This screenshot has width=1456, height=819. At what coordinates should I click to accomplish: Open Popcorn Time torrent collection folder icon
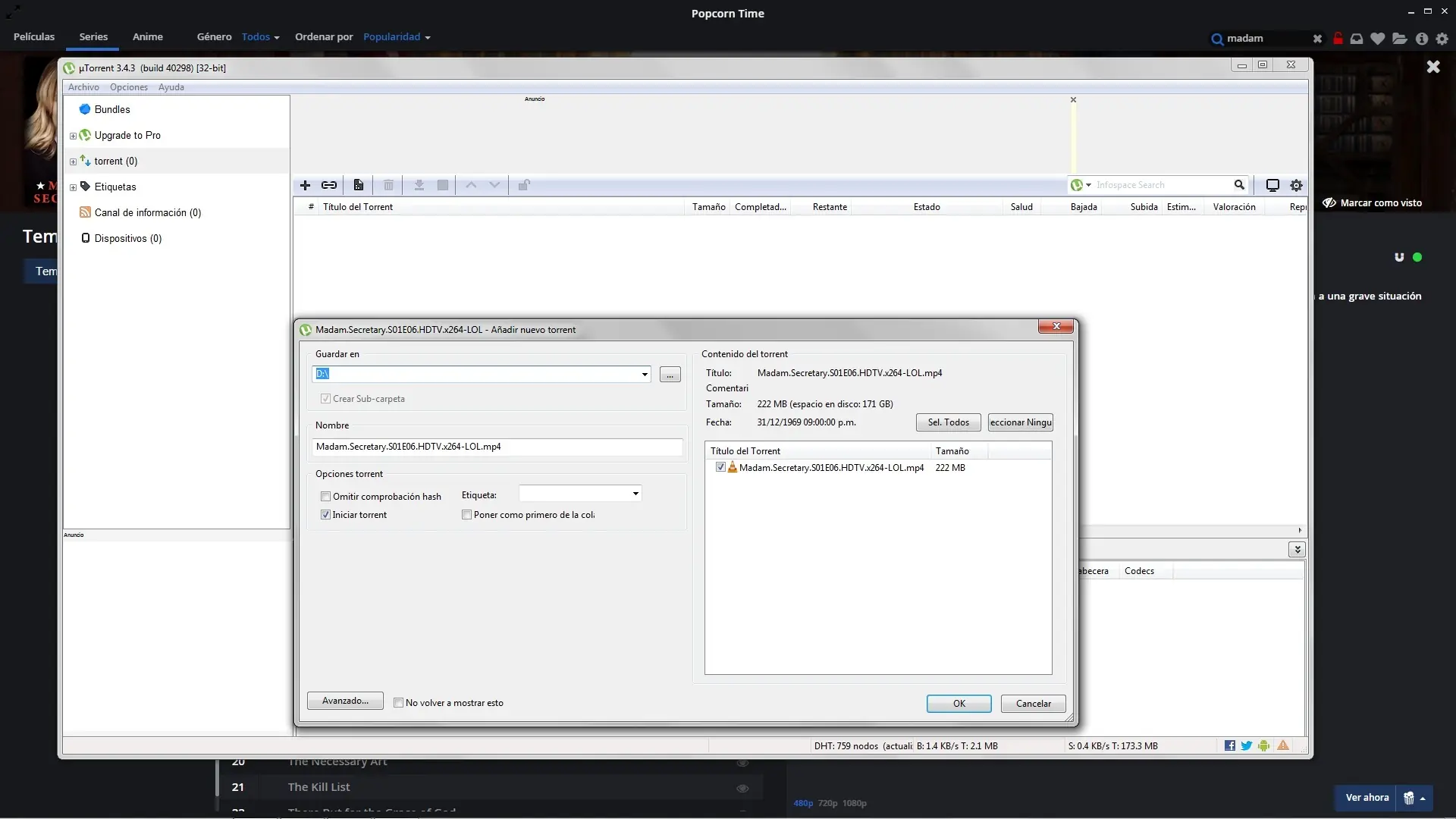[x=1400, y=38]
